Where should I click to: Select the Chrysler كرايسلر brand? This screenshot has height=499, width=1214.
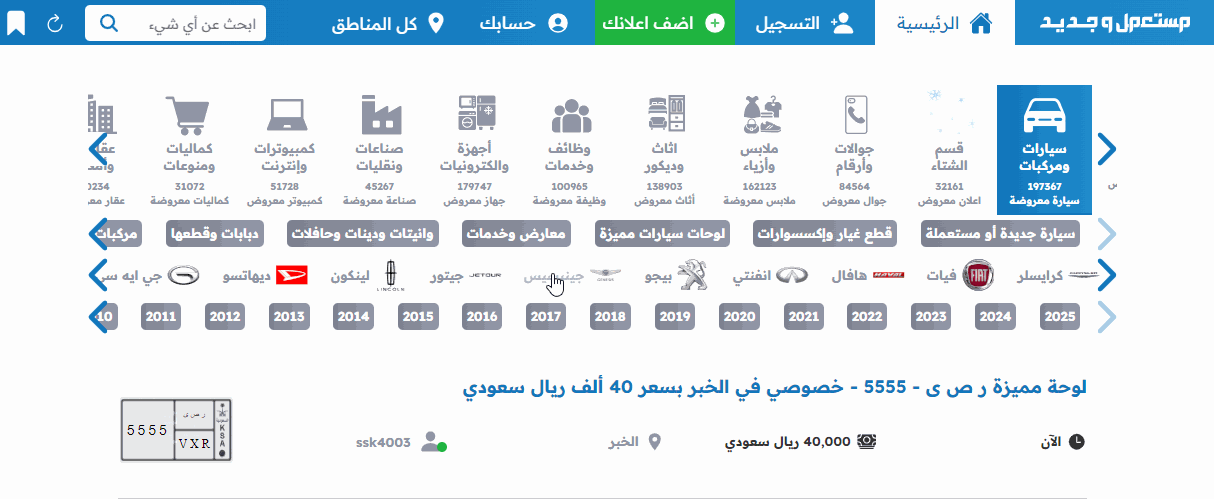(1058, 274)
